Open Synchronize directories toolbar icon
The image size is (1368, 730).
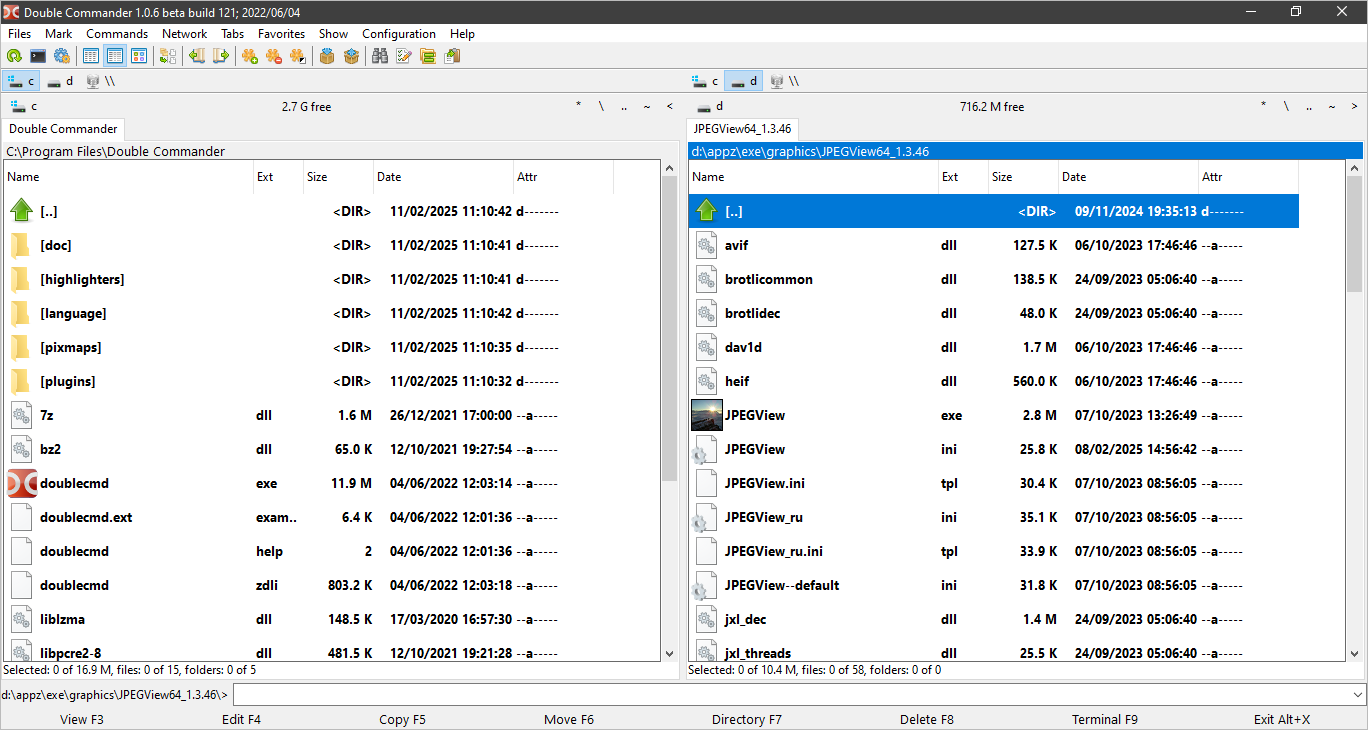coord(428,56)
